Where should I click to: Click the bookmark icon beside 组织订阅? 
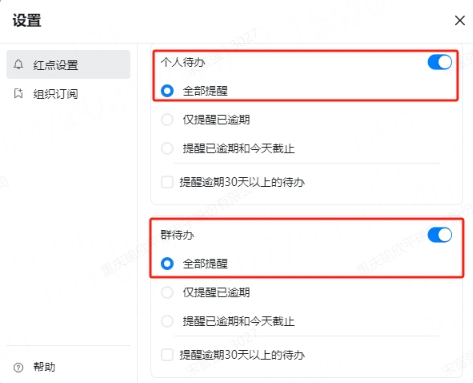pyautogui.click(x=18, y=94)
